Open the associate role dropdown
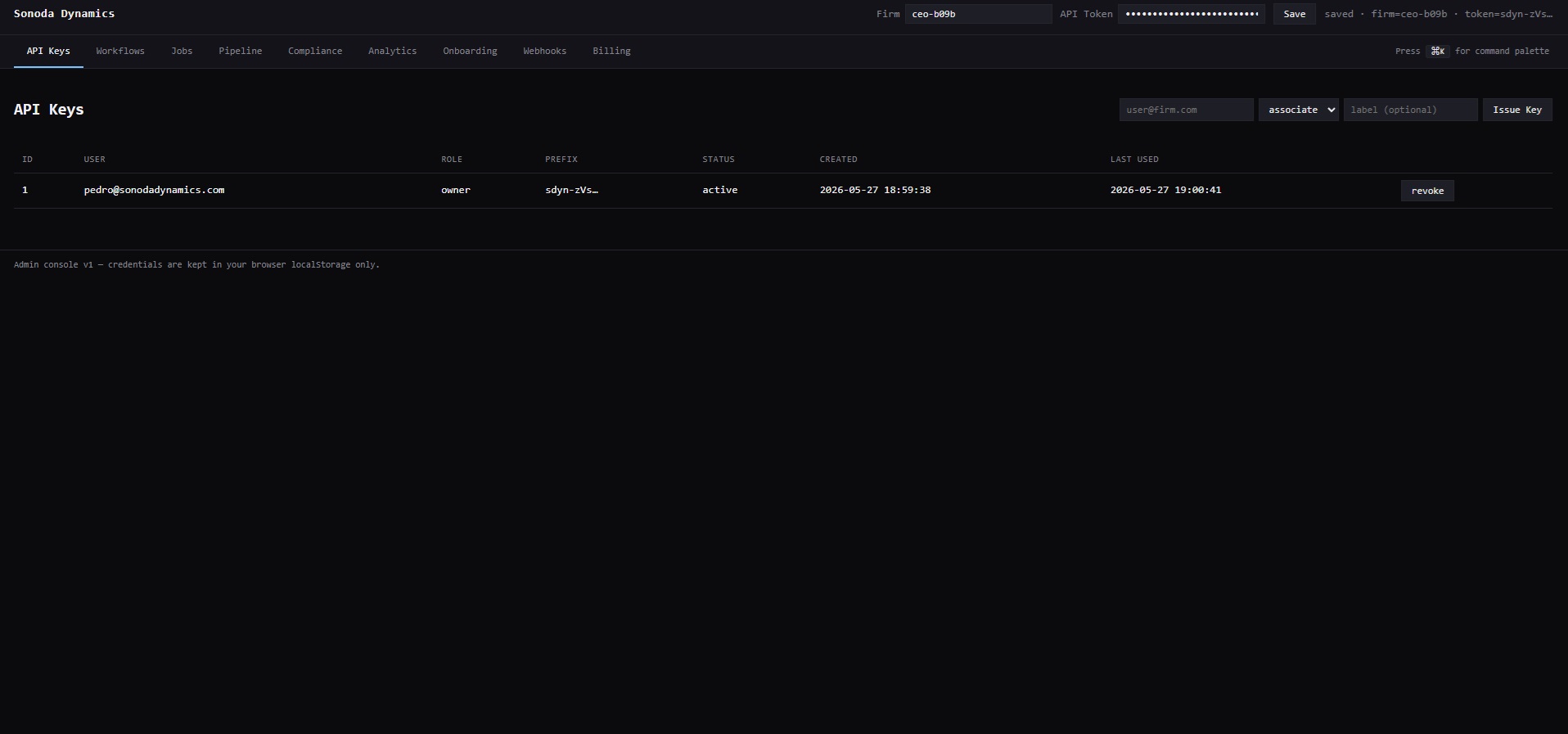This screenshot has width=1568, height=734. (x=1299, y=110)
